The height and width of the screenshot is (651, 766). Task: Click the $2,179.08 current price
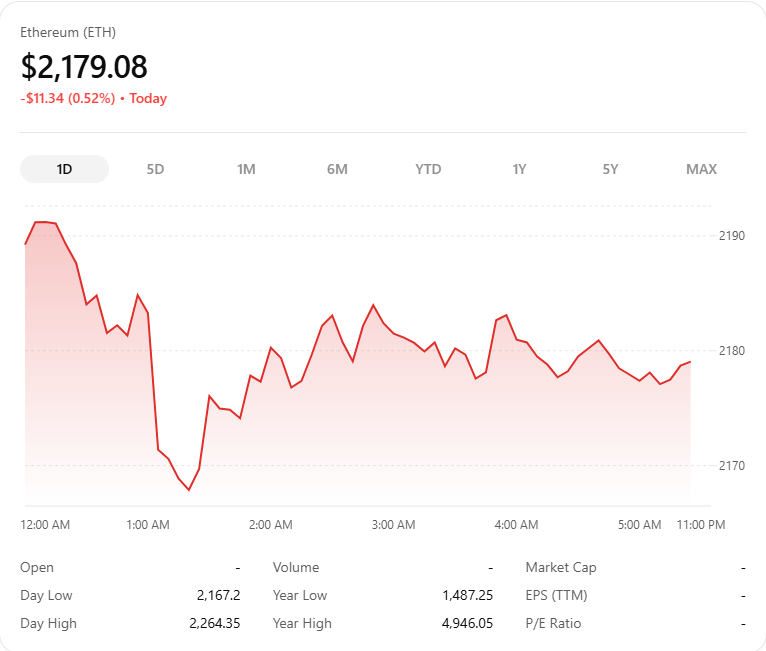[x=84, y=67]
